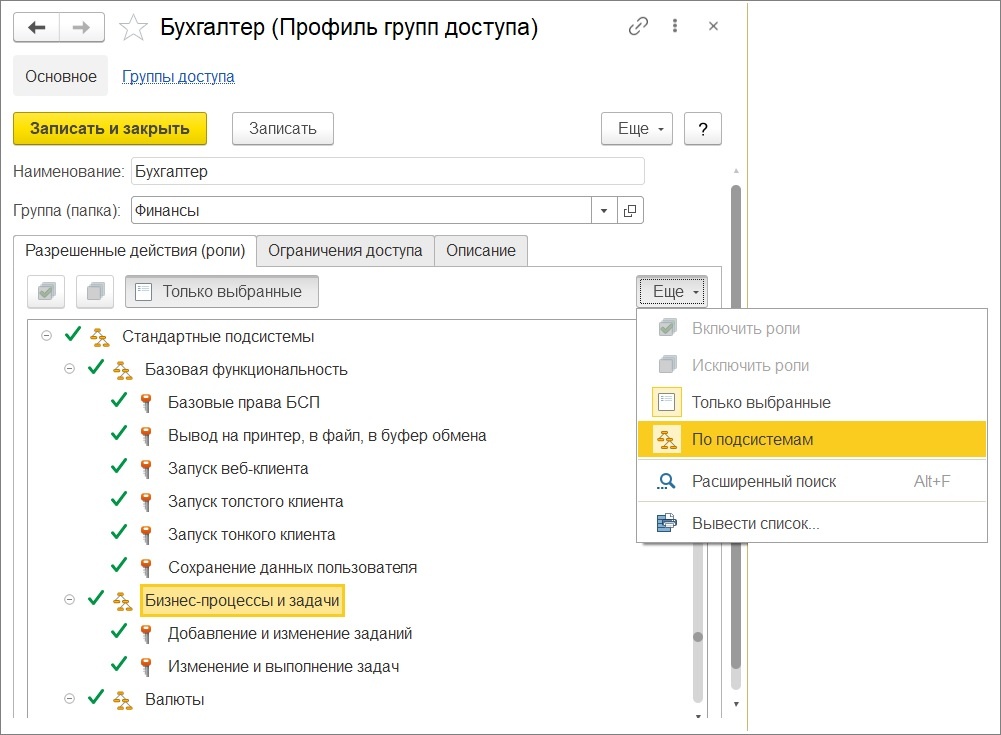The image size is (1001, 735).
Task: Select Сохранение данных пользователя row text
Action: coord(292,568)
